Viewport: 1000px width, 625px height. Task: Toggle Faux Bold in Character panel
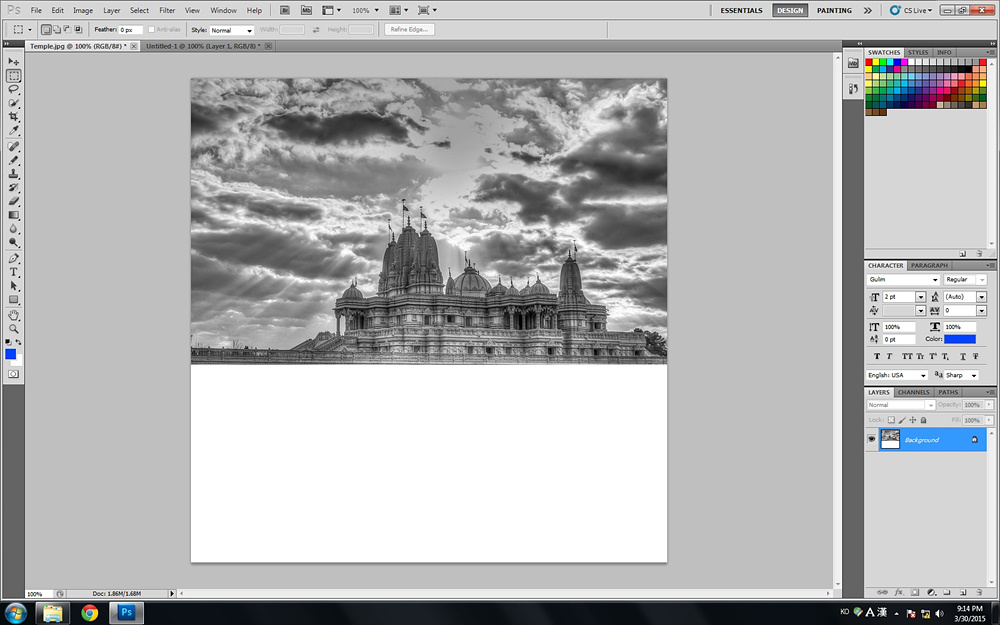(877, 356)
